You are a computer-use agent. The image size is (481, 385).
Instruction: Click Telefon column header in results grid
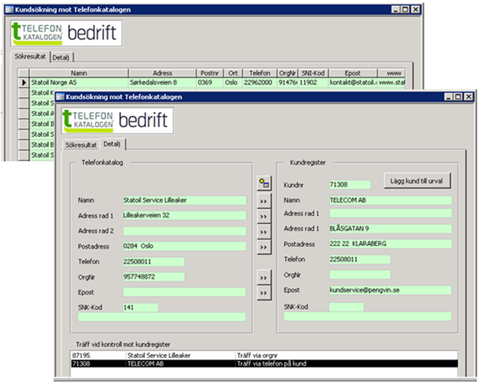click(x=260, y=73)
